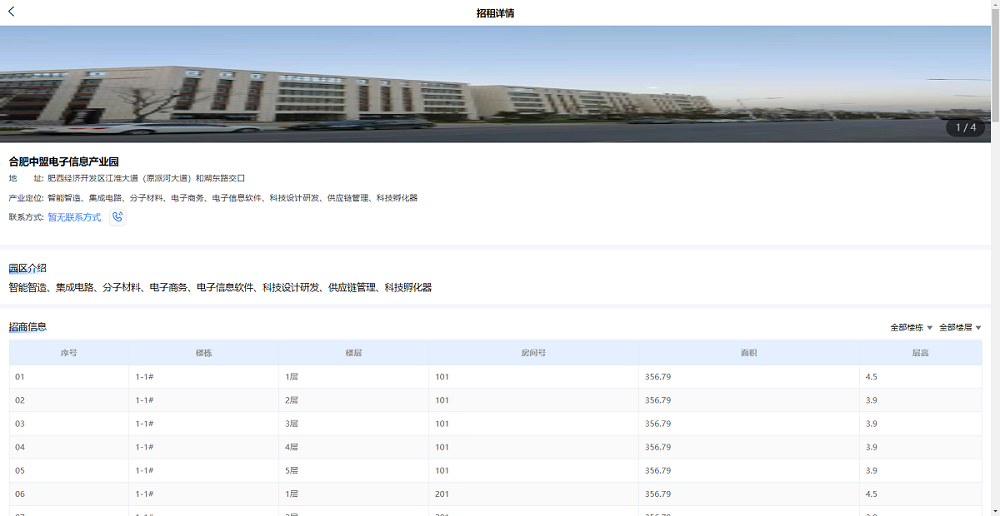Screen dimensions: 1000x516
Task: Click the 园区介绍 section heading
Action: 28,268
